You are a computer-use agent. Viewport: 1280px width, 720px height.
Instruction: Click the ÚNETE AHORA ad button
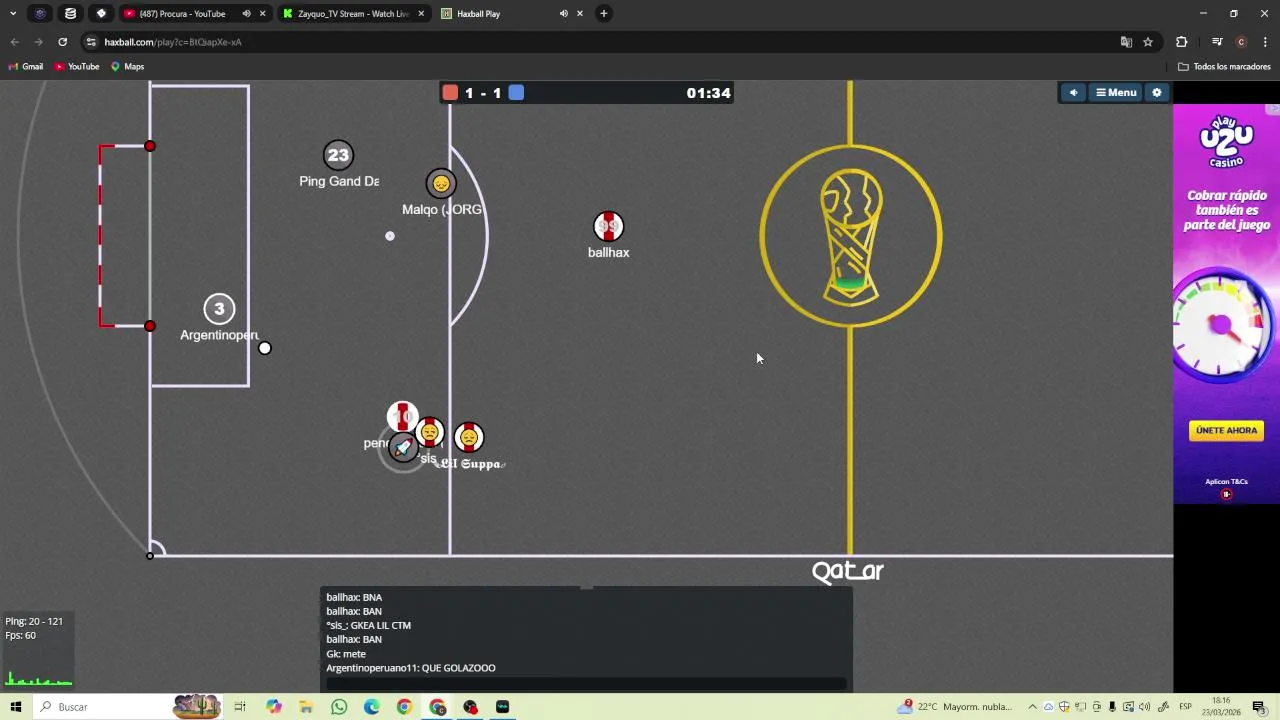pyautogui.click(x=1226, y=430)
